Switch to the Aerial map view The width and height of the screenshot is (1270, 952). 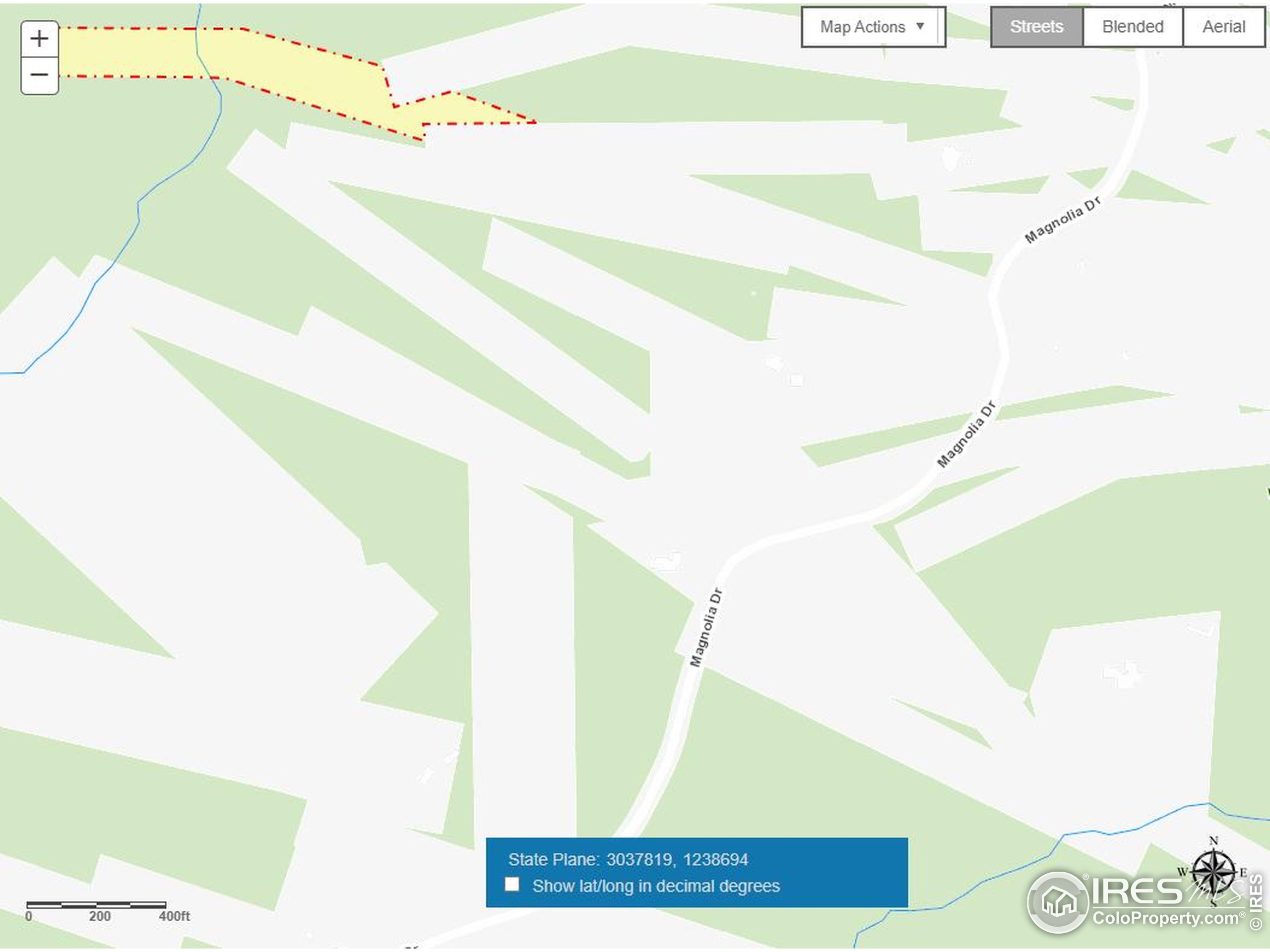1223,26
